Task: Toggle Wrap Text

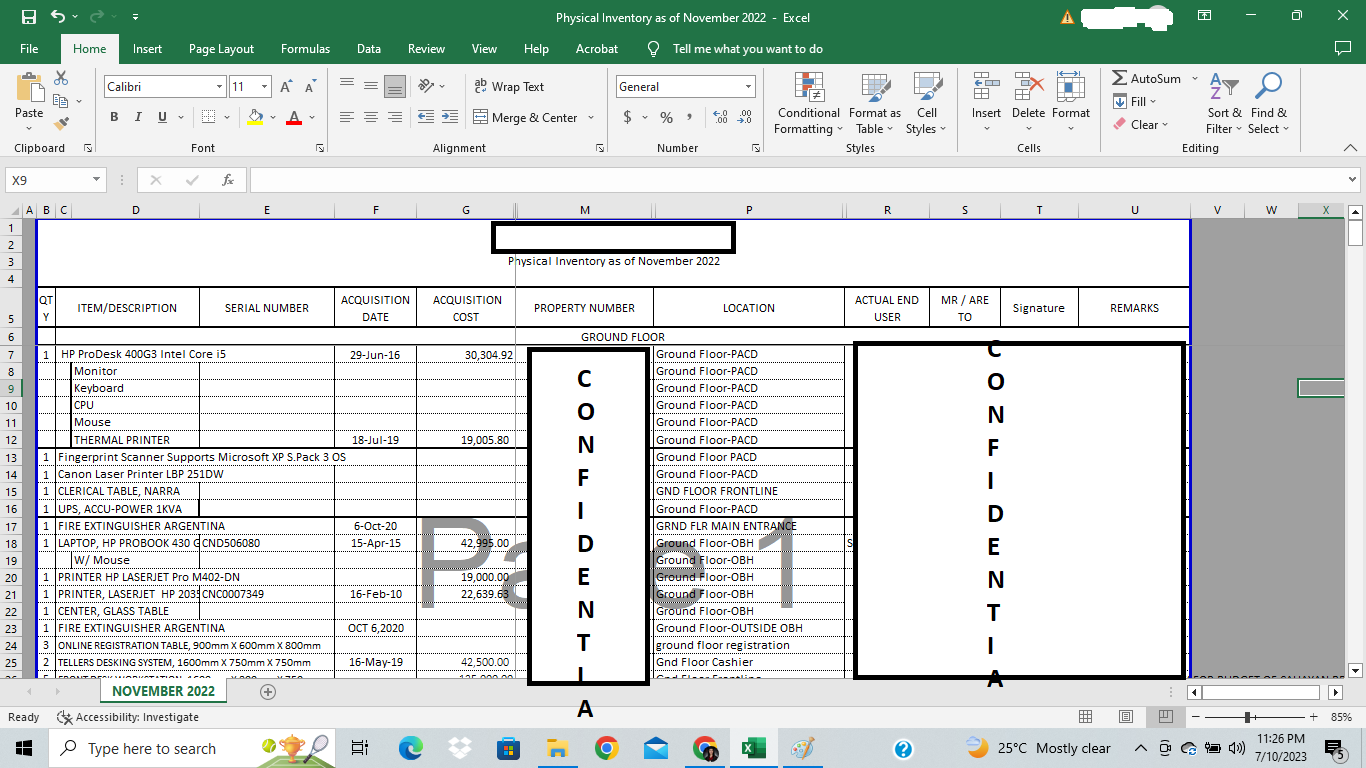Action: (509, 87)
